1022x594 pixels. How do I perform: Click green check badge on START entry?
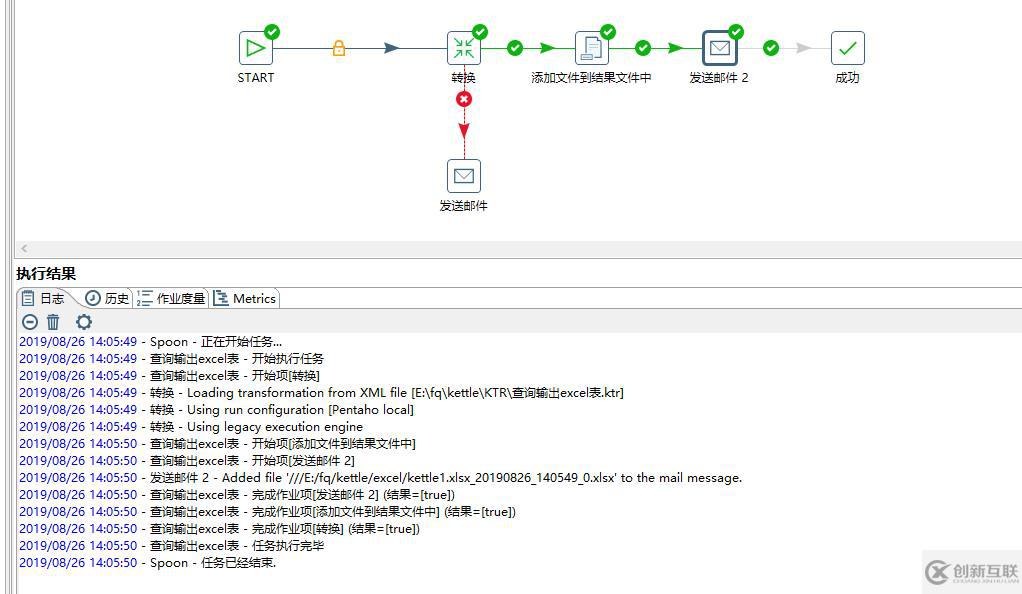click(x=272, y=31)
